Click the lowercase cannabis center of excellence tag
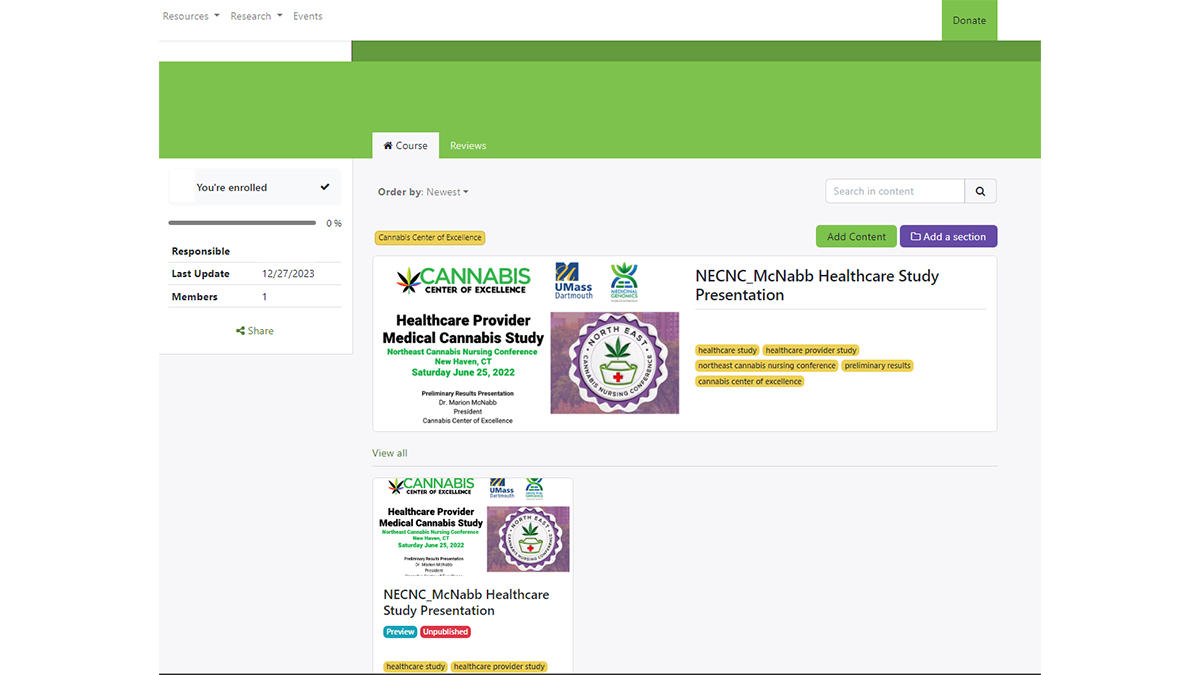Viewport: 1200px width, 675px height. 750,381
